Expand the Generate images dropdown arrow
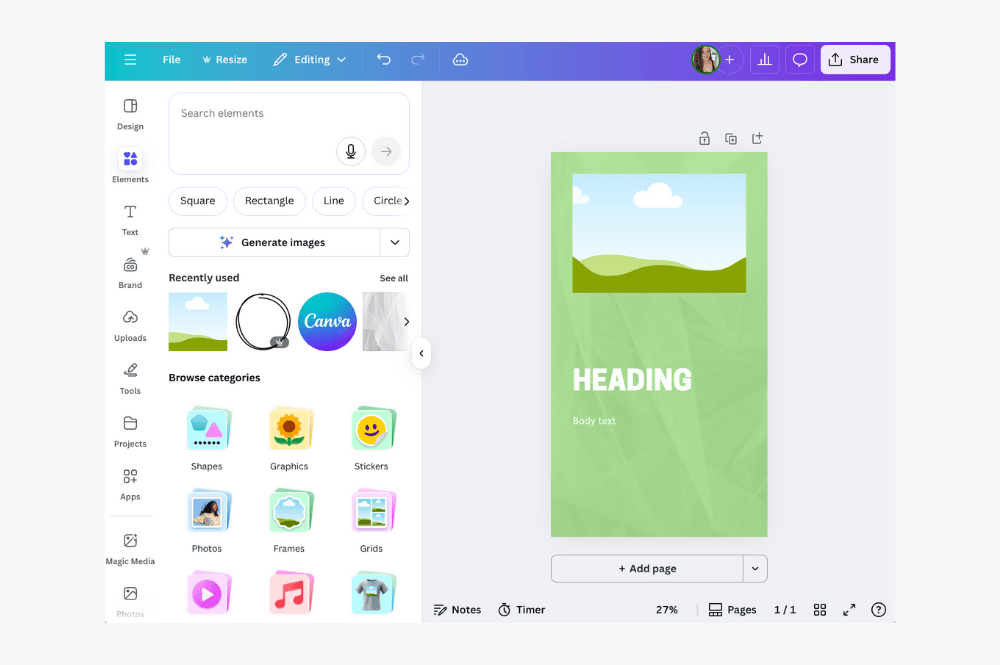Image resolution: width=1000 pixels, height=665 pixels. 395,243
